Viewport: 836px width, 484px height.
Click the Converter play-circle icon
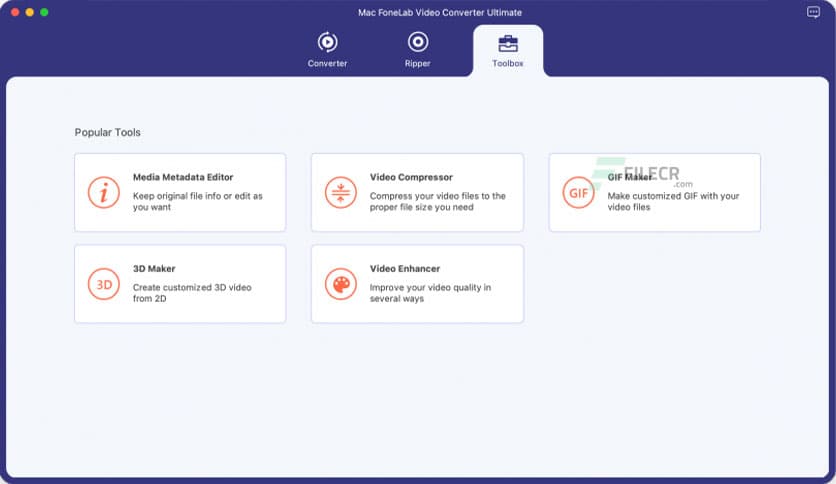point(327,42)
